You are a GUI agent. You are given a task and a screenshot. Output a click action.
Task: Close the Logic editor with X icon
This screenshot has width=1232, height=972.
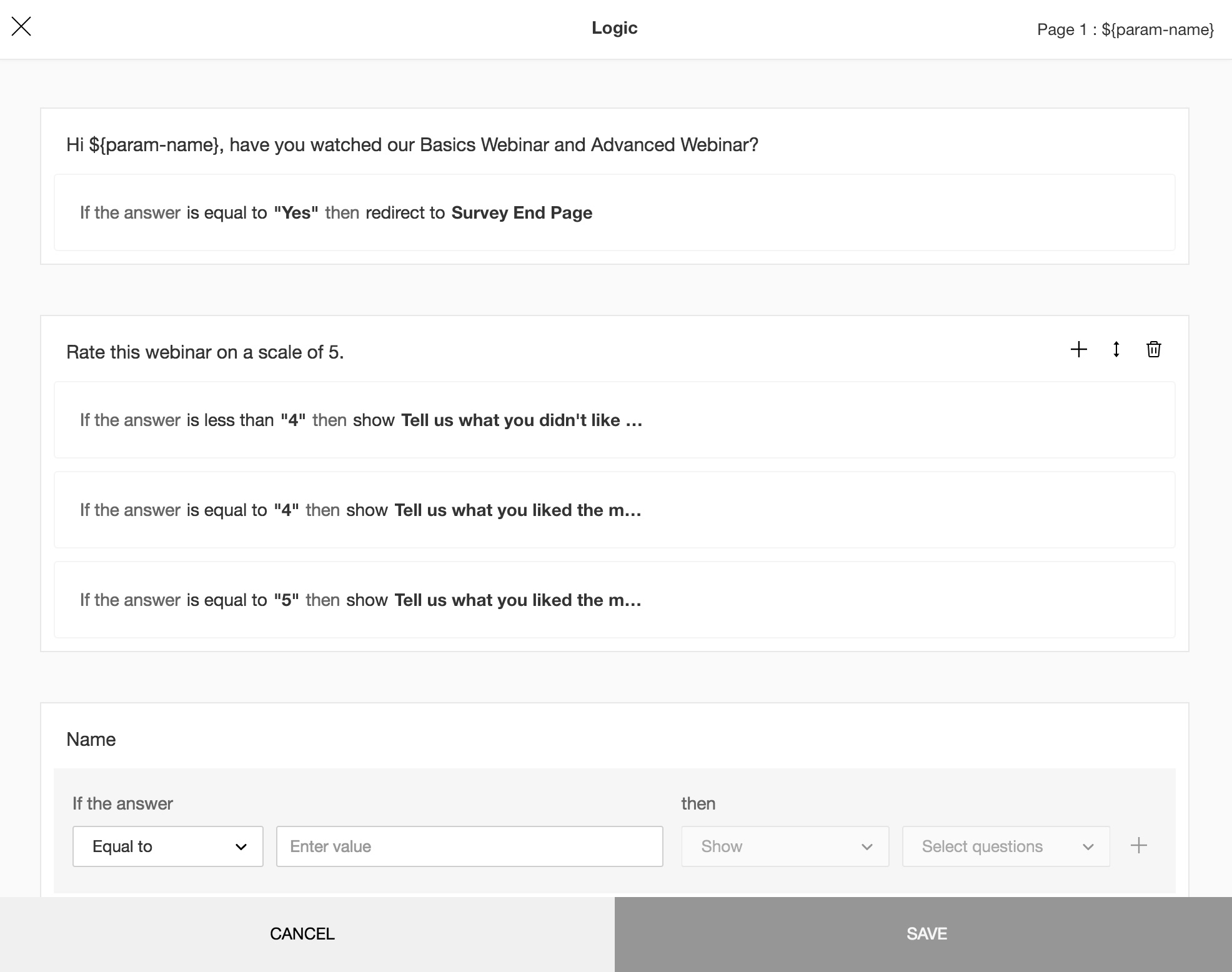21,27
